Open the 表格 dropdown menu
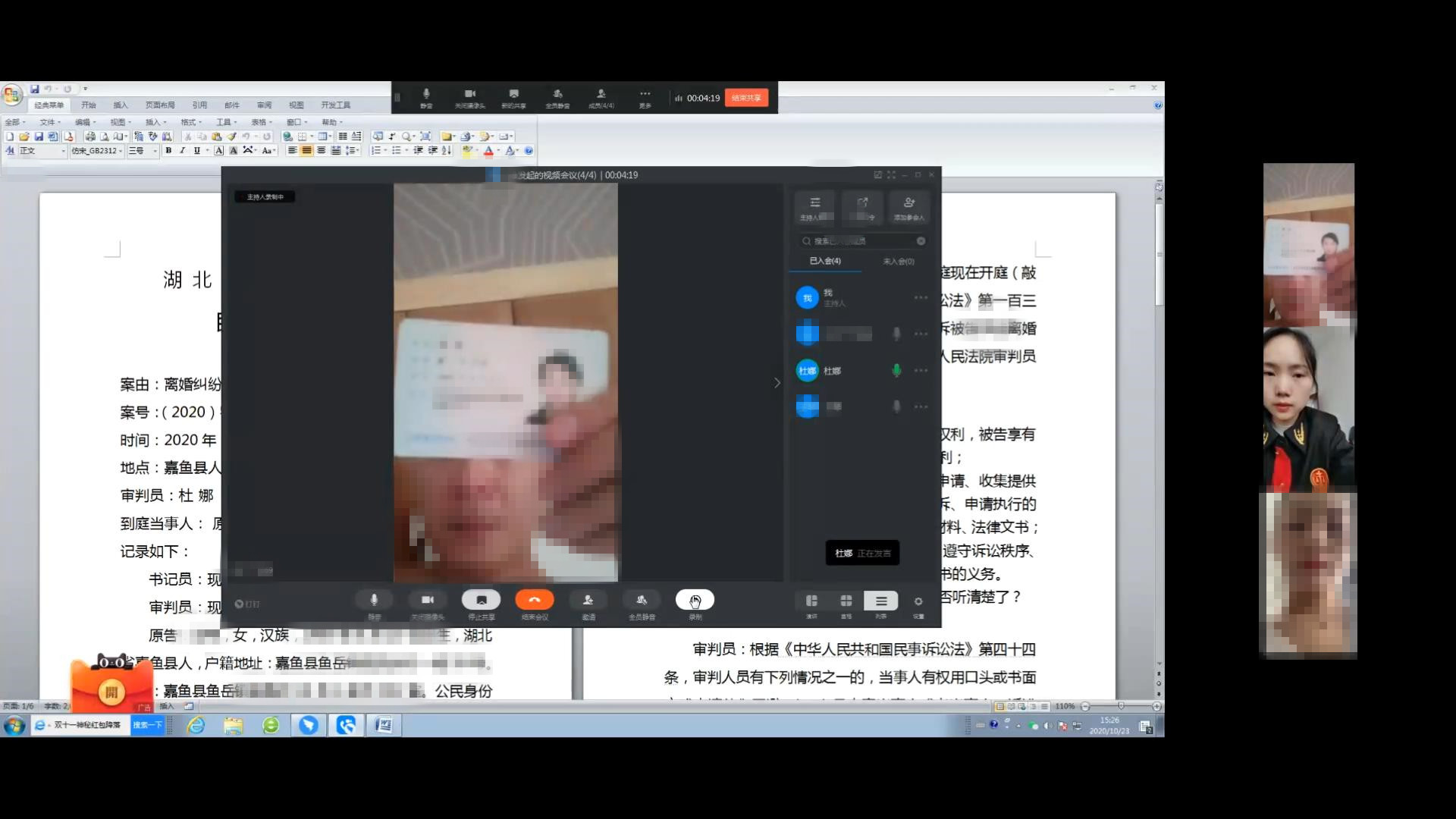1456x819 pixels. click(x=261, y=122)
